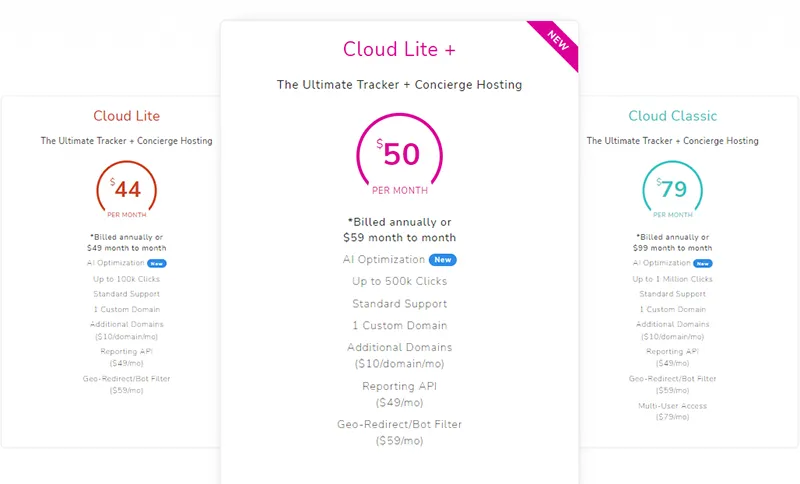Select the Cloud Lite + plan title
Image resolution: width=800 pixels, height=484 pixels.
(399, 49)
